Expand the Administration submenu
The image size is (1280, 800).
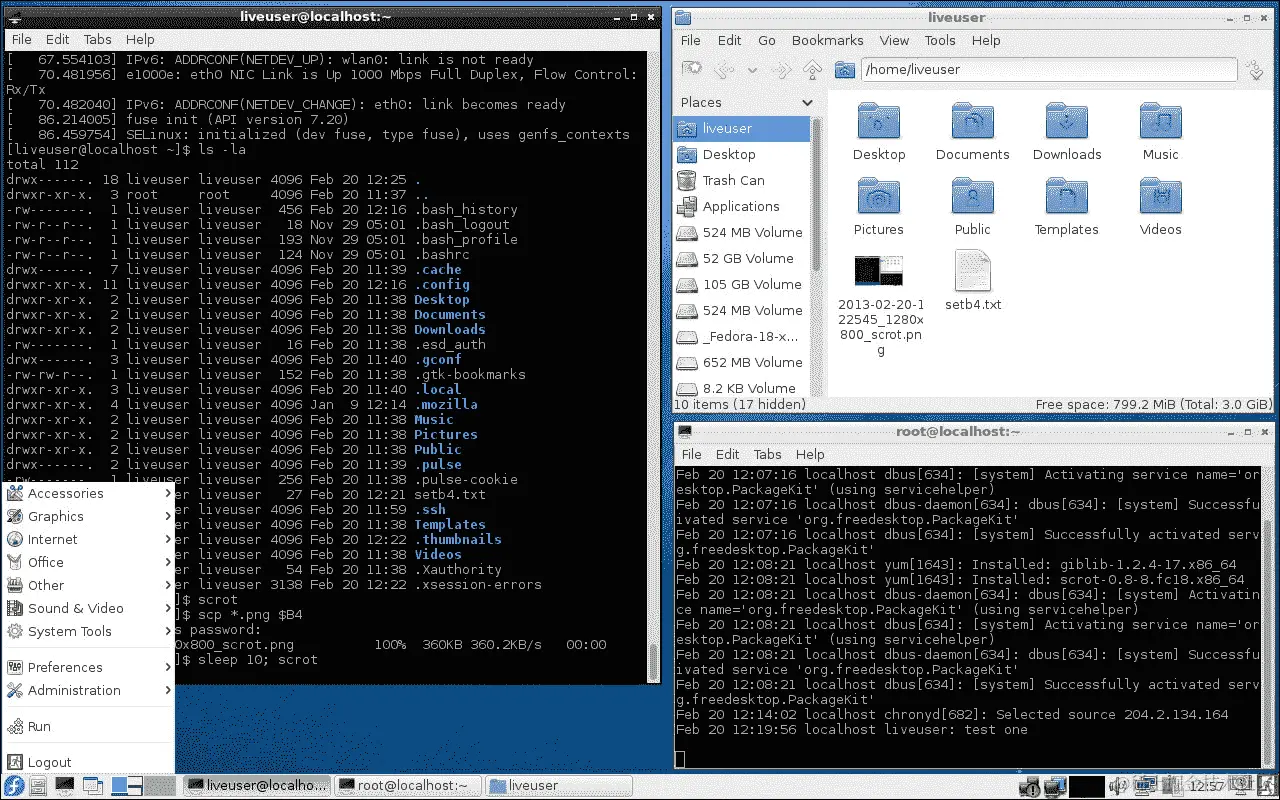[87, 690]
